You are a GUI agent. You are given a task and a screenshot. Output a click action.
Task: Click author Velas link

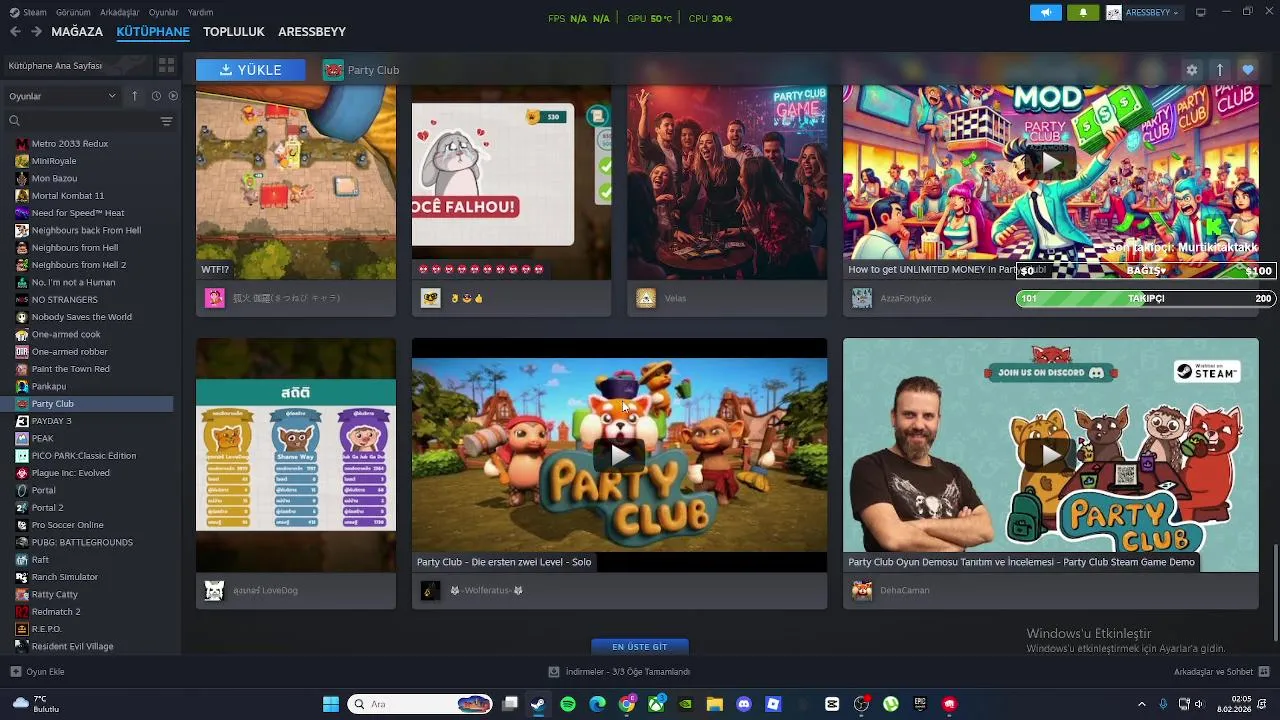675,298
